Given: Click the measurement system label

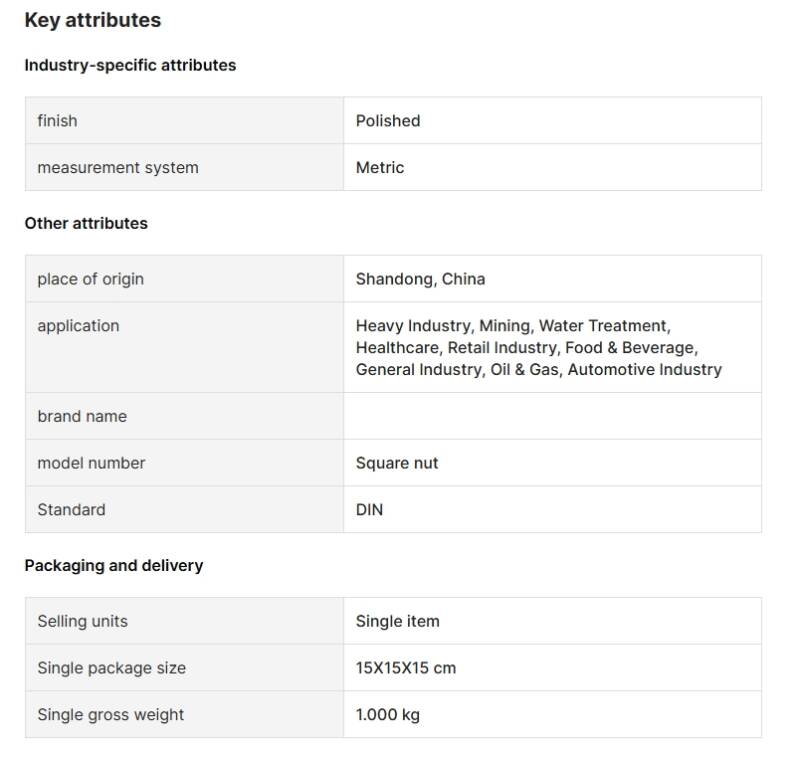Looking at the screenshot, I should pyautogui.click(x=118, y=168).
